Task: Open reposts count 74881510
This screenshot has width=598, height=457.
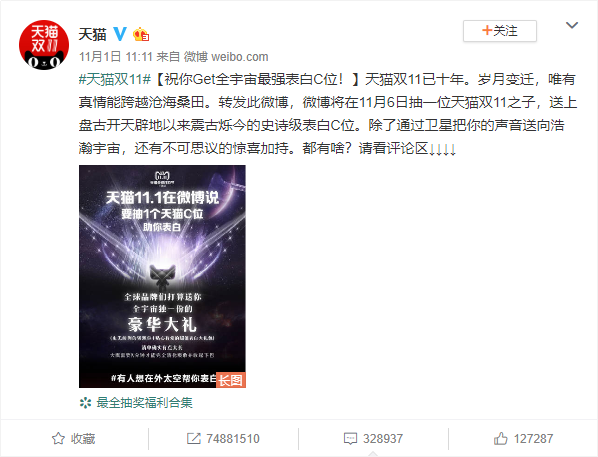Action: 233,439
